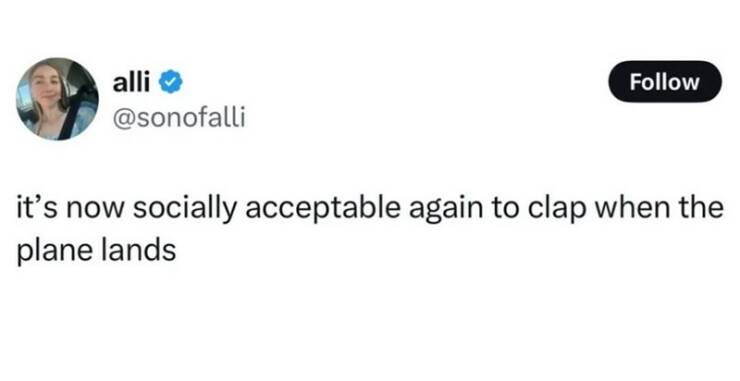Click the white checkmark inside blue badge

click(170, 83)
